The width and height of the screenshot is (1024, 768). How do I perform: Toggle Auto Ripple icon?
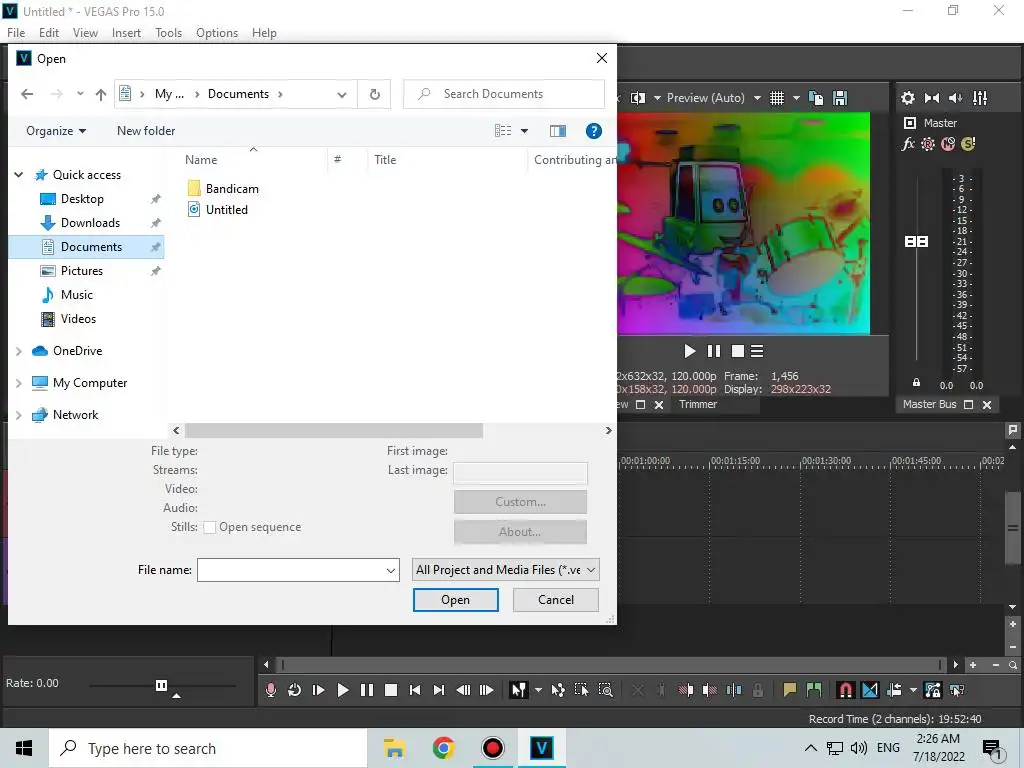click(894, 690)
